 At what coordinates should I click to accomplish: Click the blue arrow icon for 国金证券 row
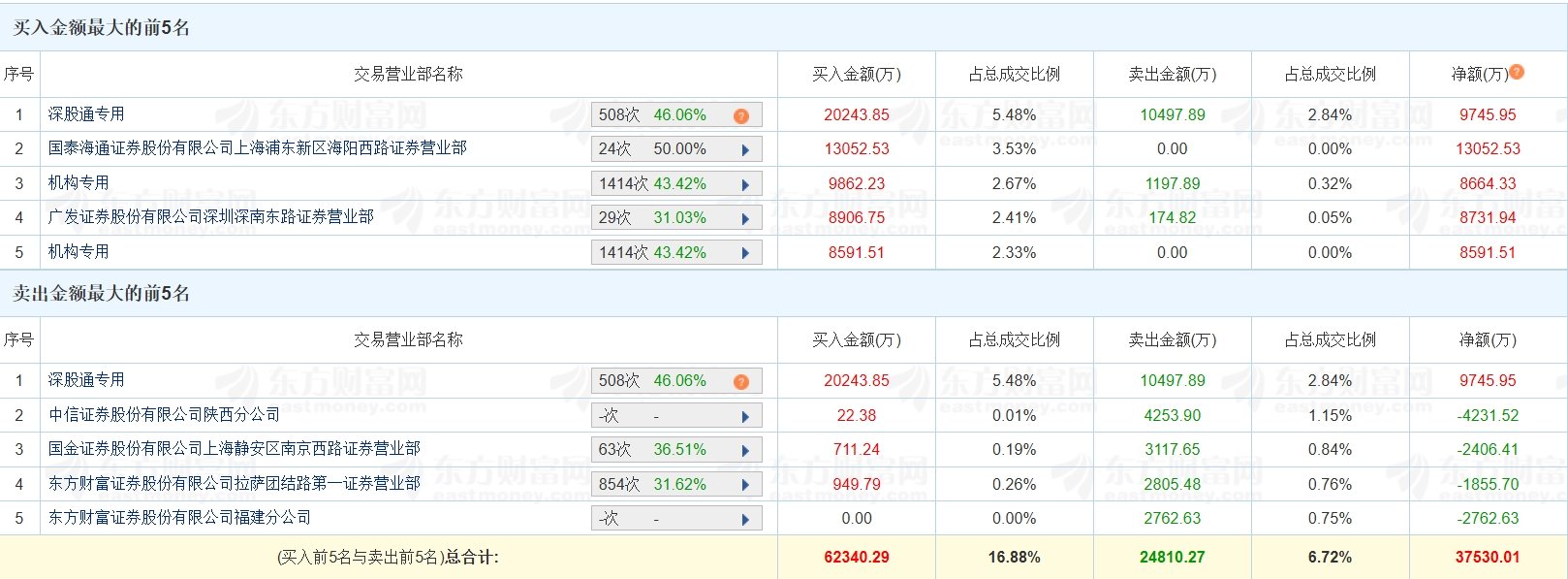[745, 451]
